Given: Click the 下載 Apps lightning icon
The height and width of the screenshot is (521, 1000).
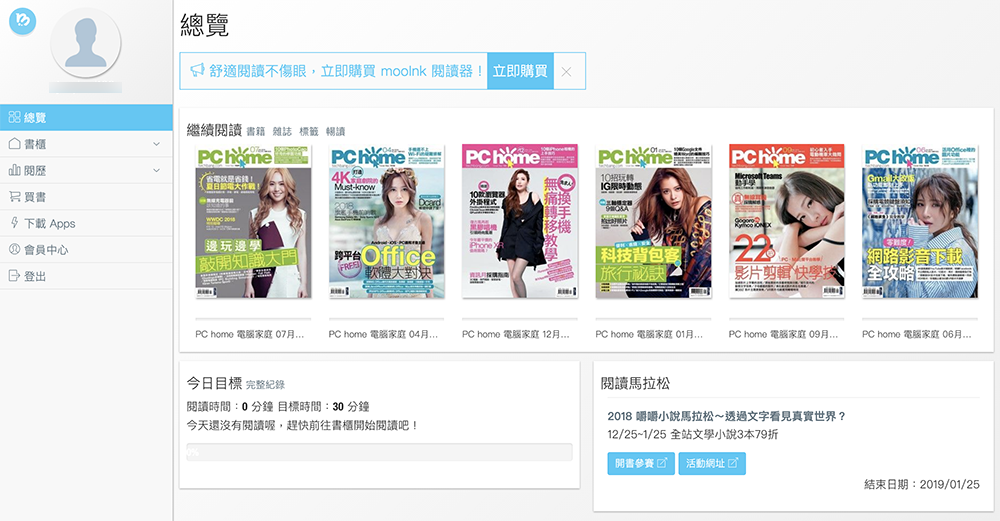Looking at the screenshot, I should point(15,223).
